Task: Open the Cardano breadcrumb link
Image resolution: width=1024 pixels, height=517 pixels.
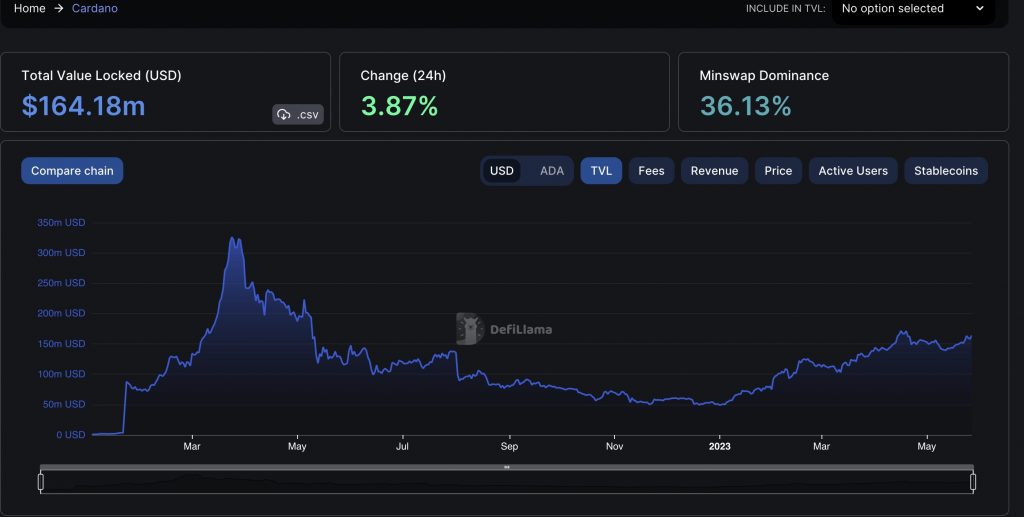Action: pyautogui.click(x=95, y=8)
